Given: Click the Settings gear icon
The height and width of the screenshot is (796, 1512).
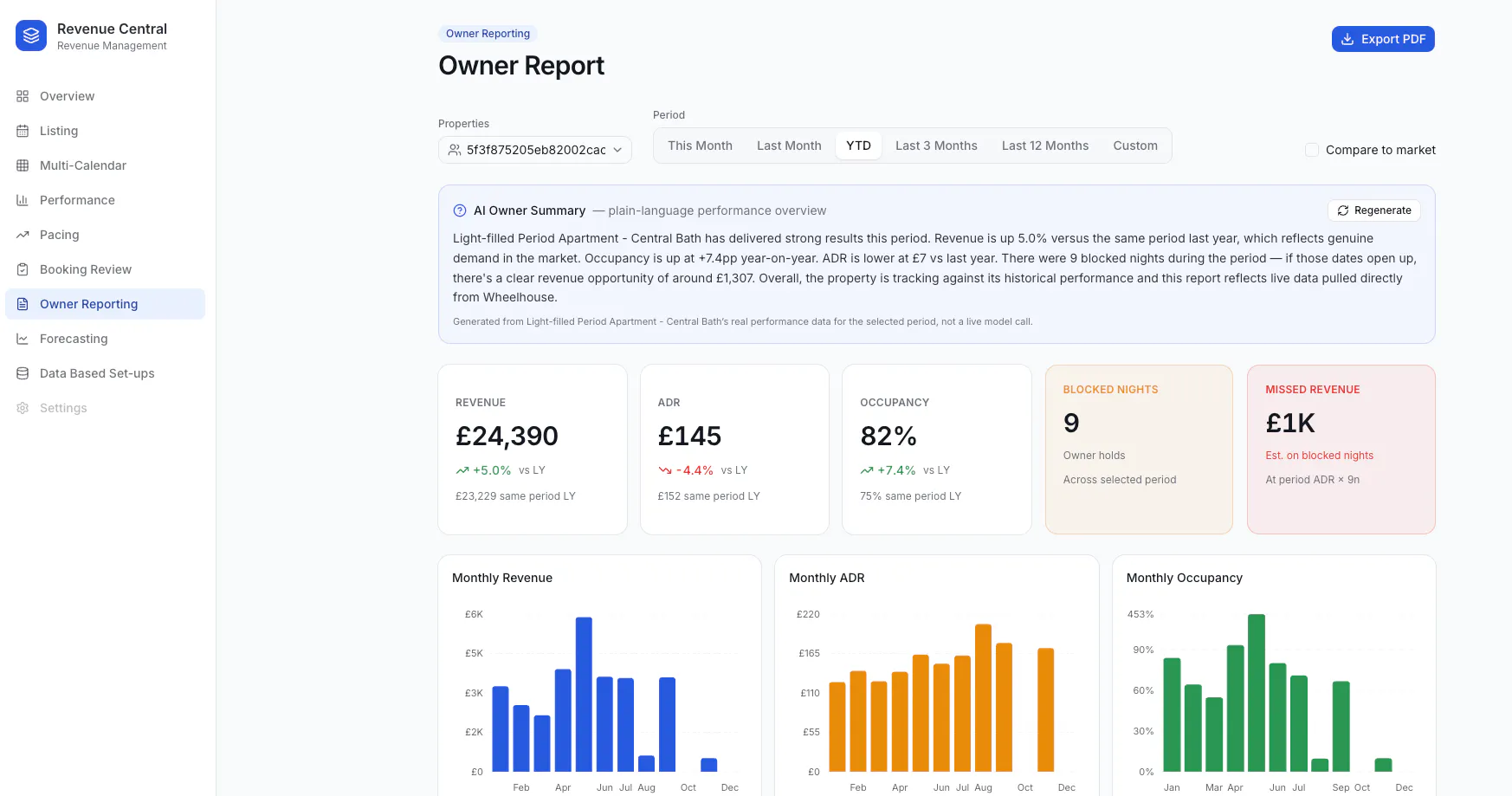Looking at the screenshot, I should 23,408.
